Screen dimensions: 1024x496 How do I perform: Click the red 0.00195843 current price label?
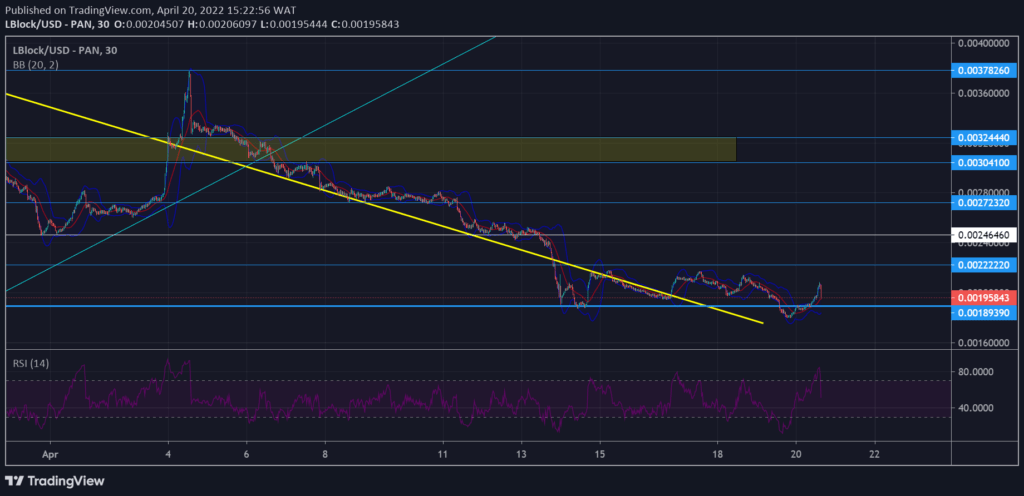(x=984, y=298)
